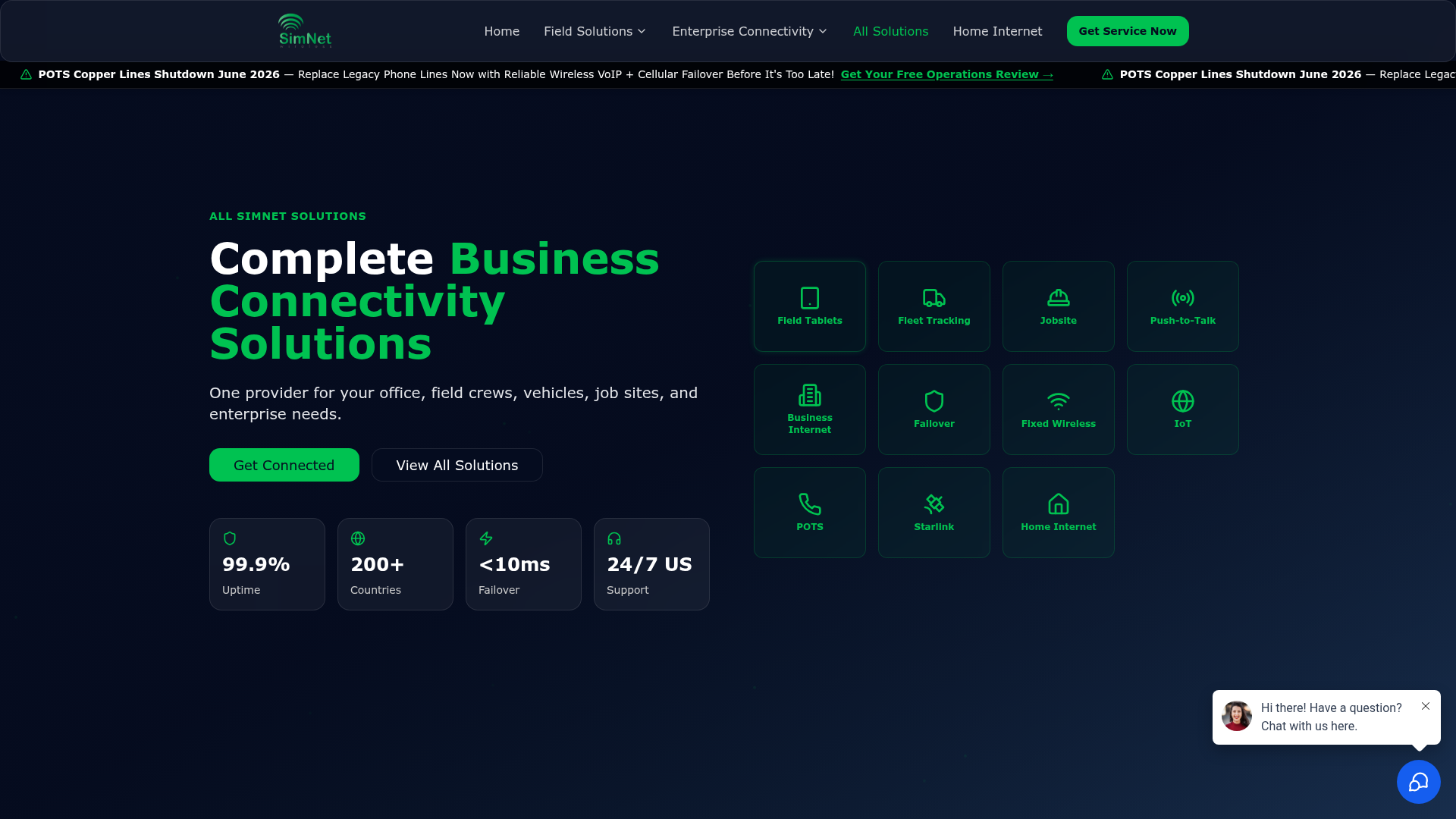Open the Jobsite hard hat icon
Image resolution: width=1456 pixels, height=819 pixels.
pos(1059,298)
